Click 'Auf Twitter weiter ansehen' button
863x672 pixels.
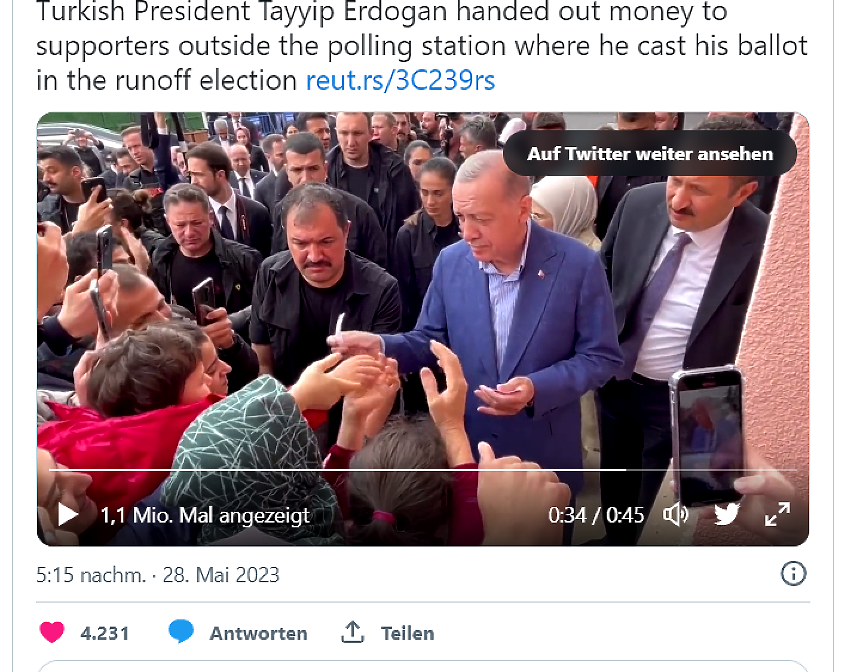(x=650, y=154)
